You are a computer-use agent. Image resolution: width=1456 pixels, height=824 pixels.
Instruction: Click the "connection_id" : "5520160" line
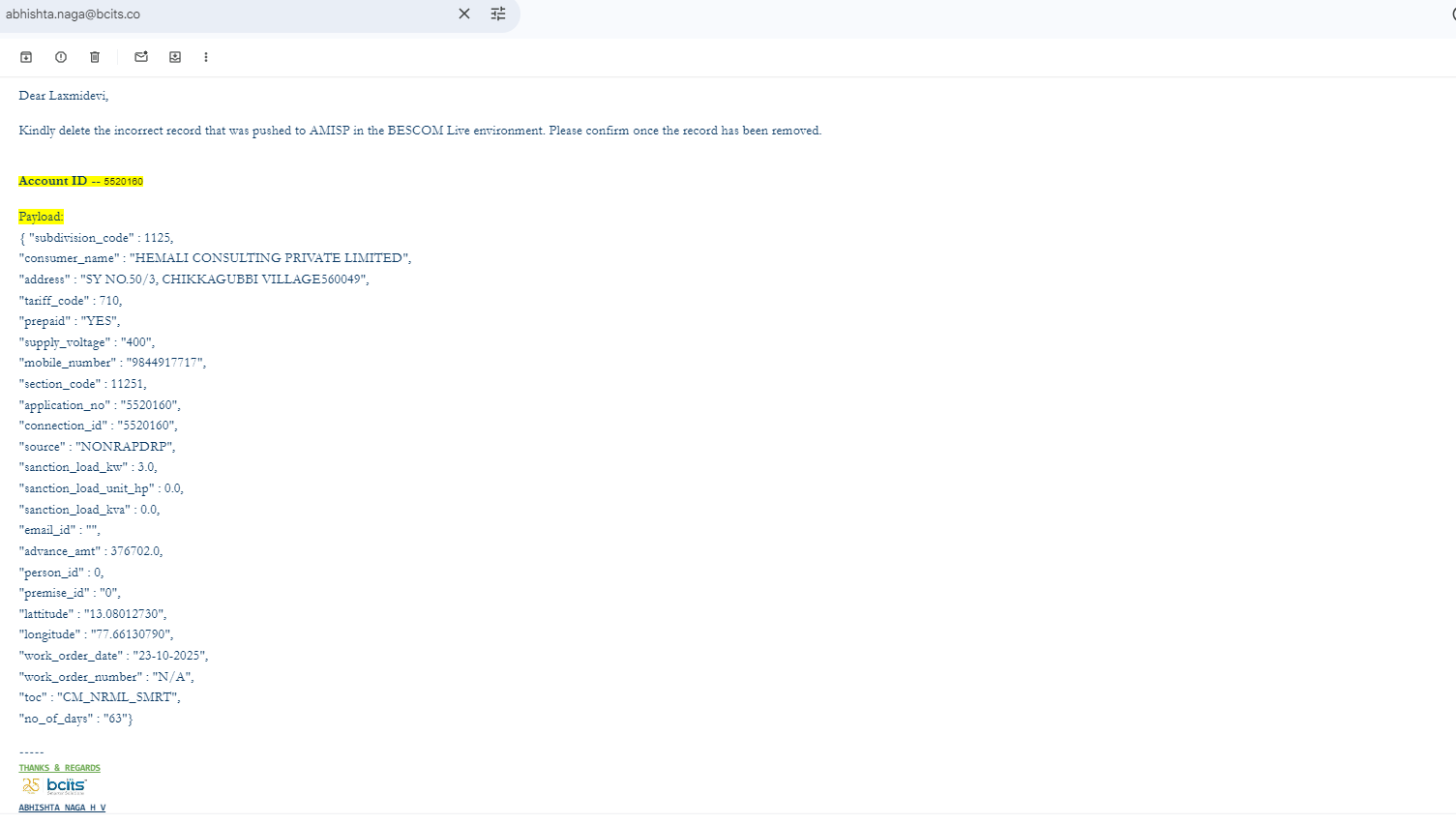point(99,426)
